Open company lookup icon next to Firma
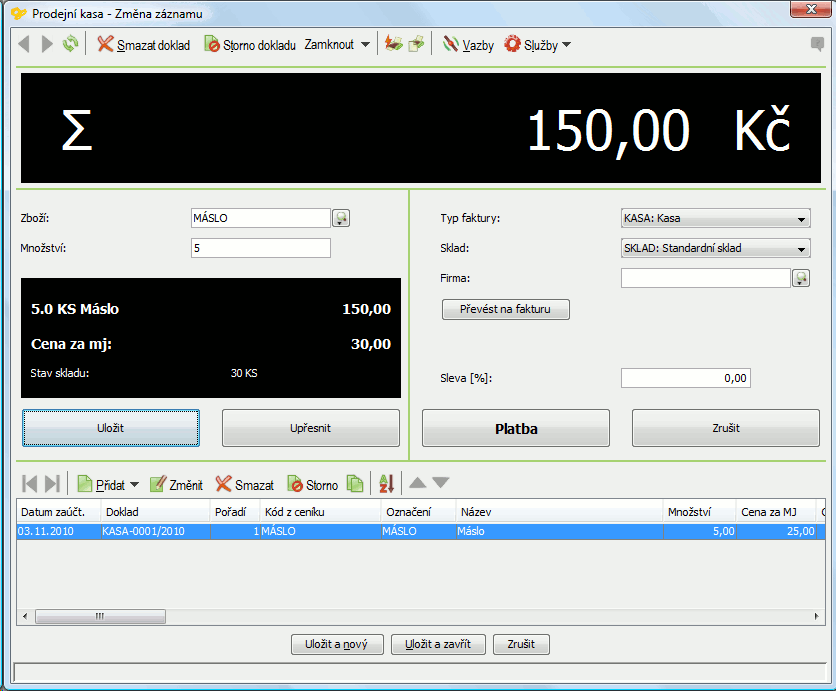Viewport: 836px width, 691px height. tap(801, 278)
